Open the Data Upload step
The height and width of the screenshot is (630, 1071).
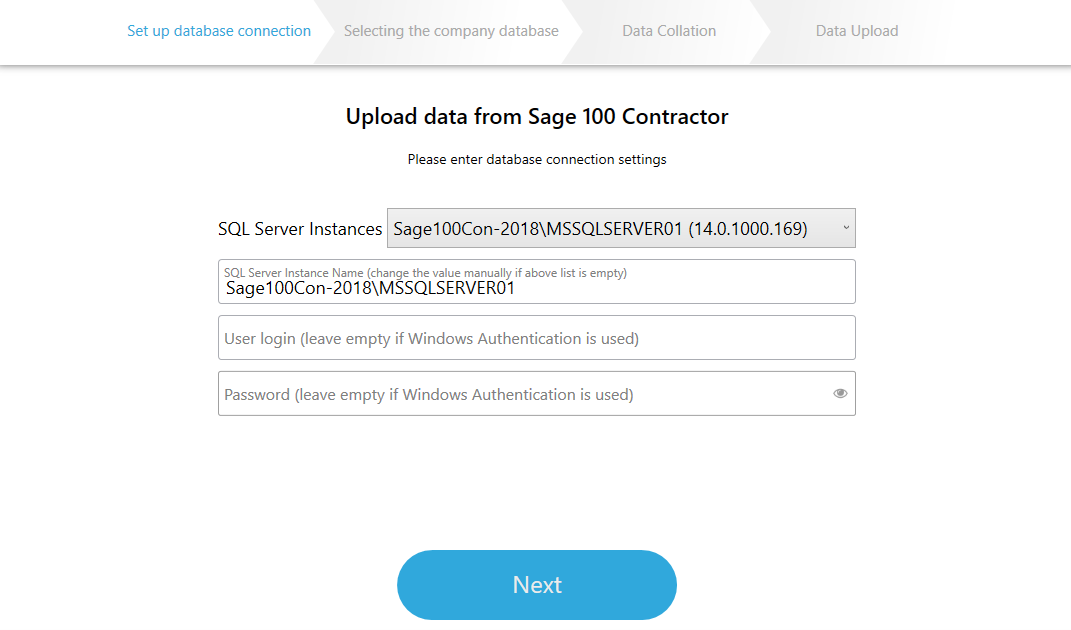point(857,31)
